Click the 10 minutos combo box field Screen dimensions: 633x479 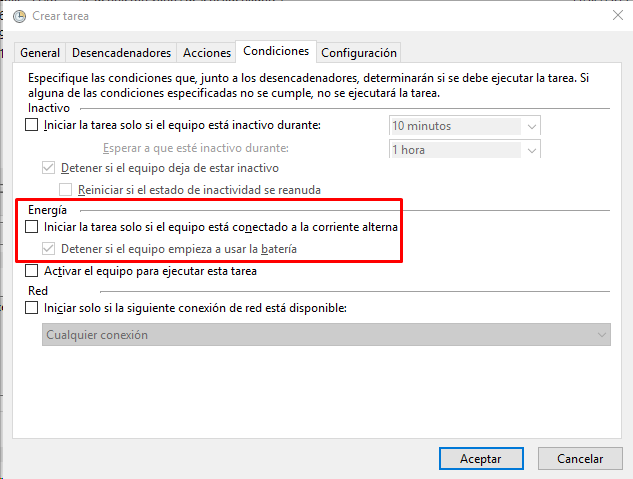coord(465,126)
